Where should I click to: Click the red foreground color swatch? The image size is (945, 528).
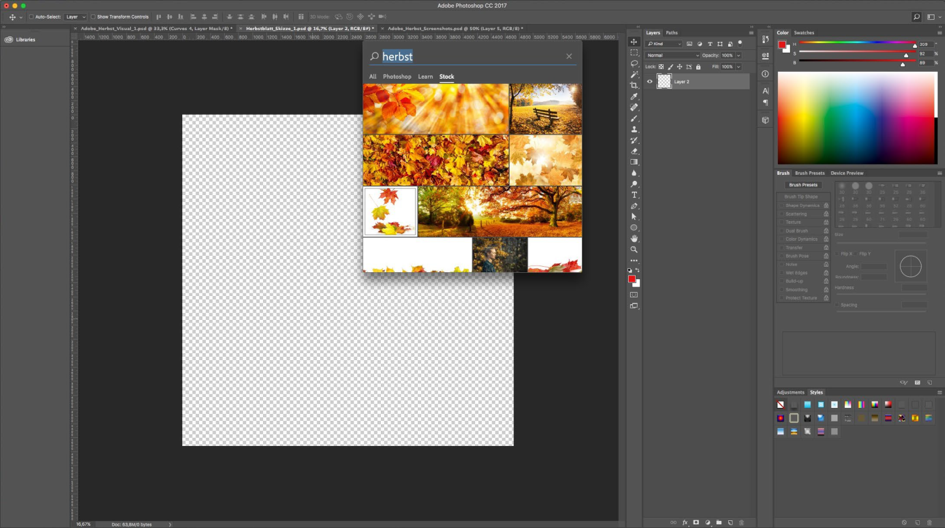(632, 279)
